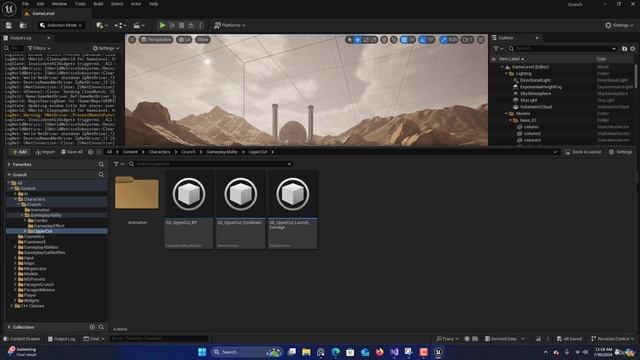Click the Browse content icon next to save

[23, 25]
